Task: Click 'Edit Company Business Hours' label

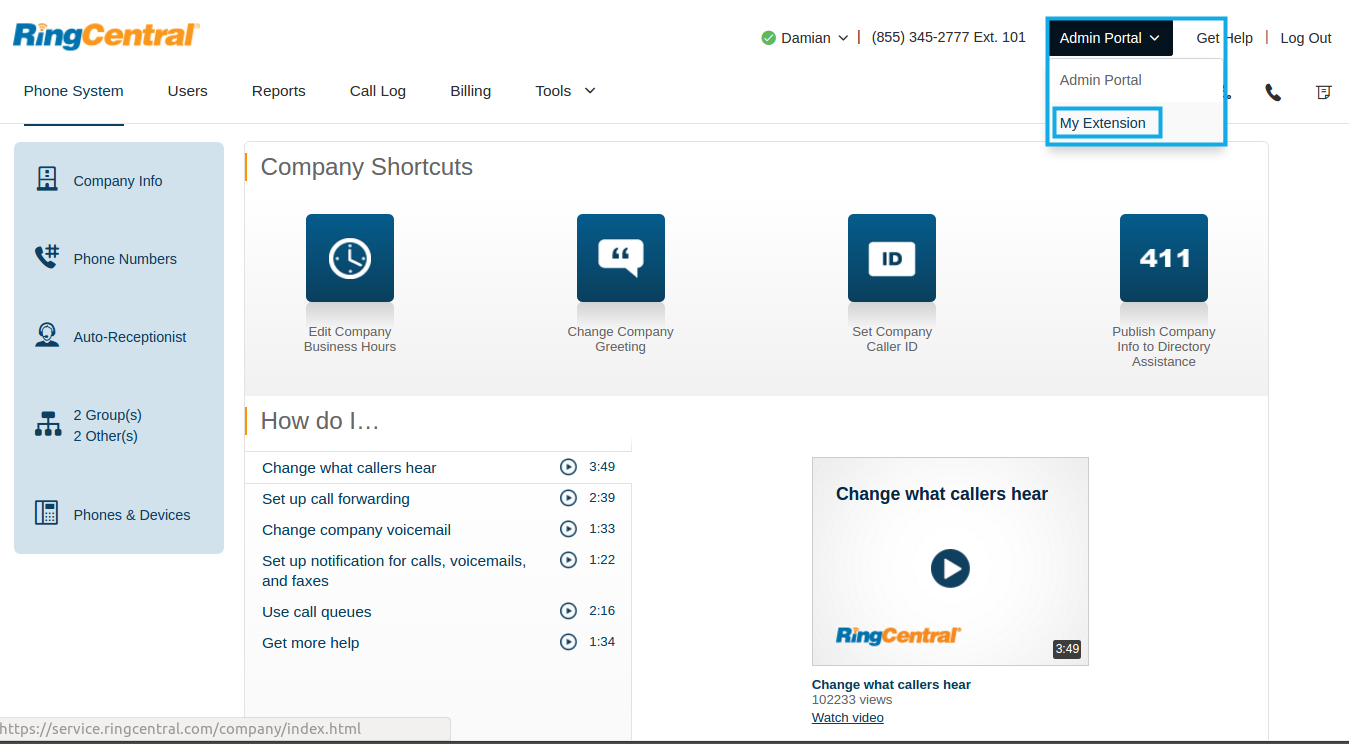Action: [x=350, y=339]
